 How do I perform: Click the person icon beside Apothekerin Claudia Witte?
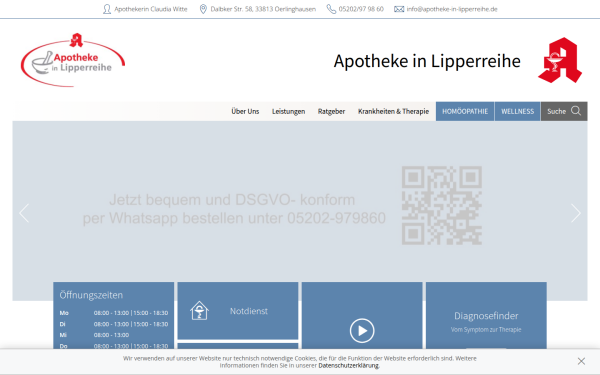coord(107,9)
